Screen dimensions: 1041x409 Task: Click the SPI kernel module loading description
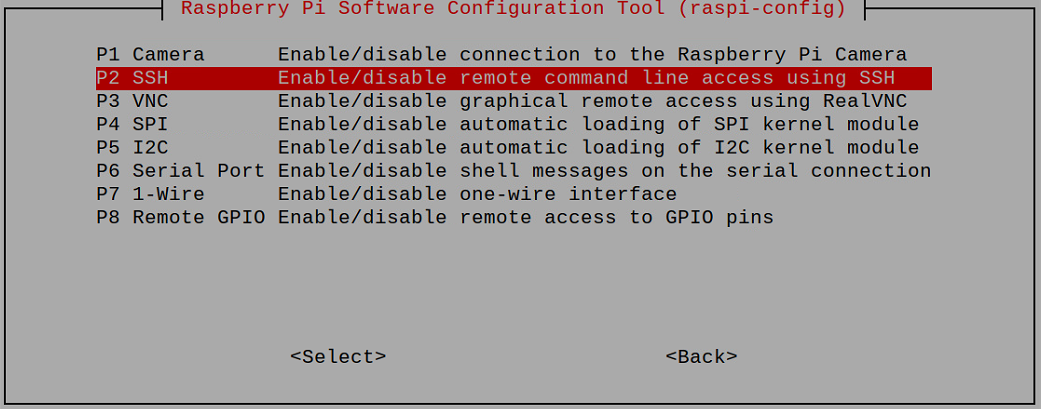pyautogui.click(x=598, y=125)
